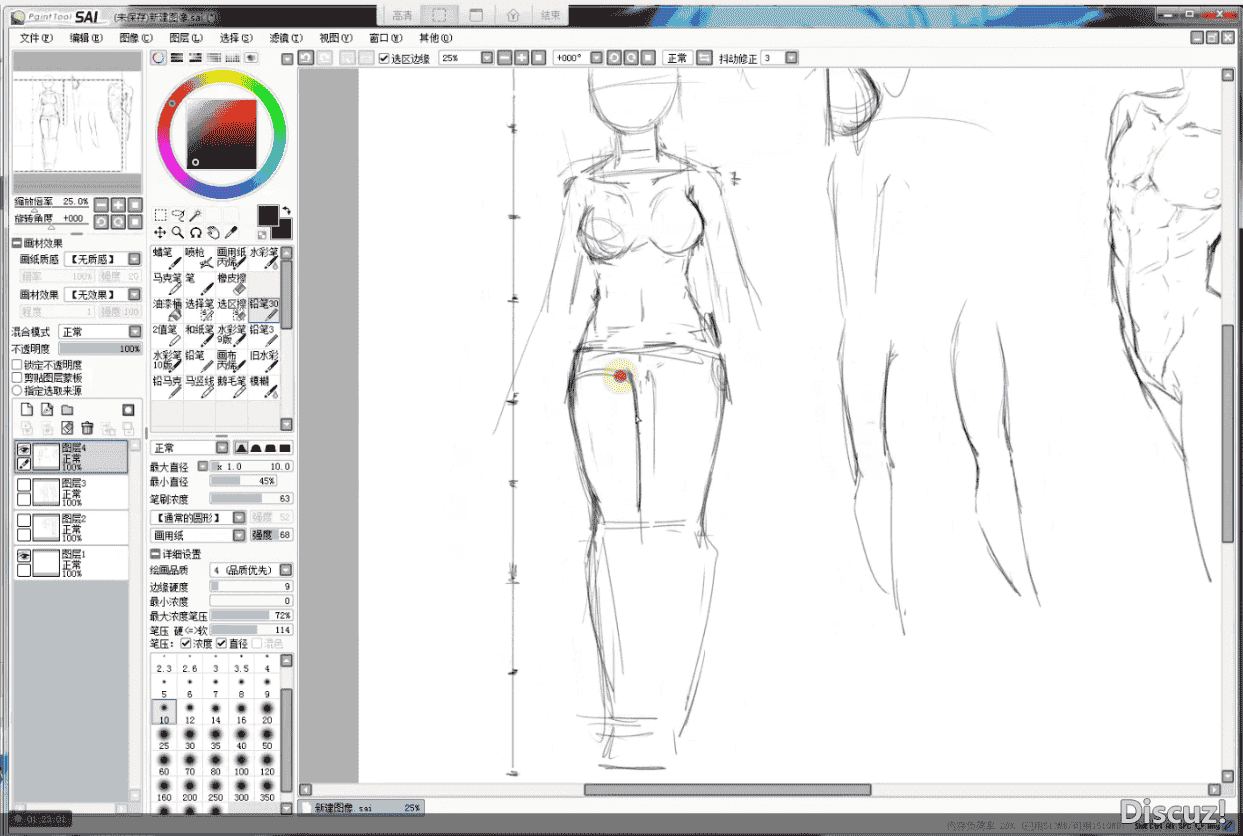Open the 混合模式 blend mode dropdown
The height and width of the screenshot is (836, 1243).
100,332
